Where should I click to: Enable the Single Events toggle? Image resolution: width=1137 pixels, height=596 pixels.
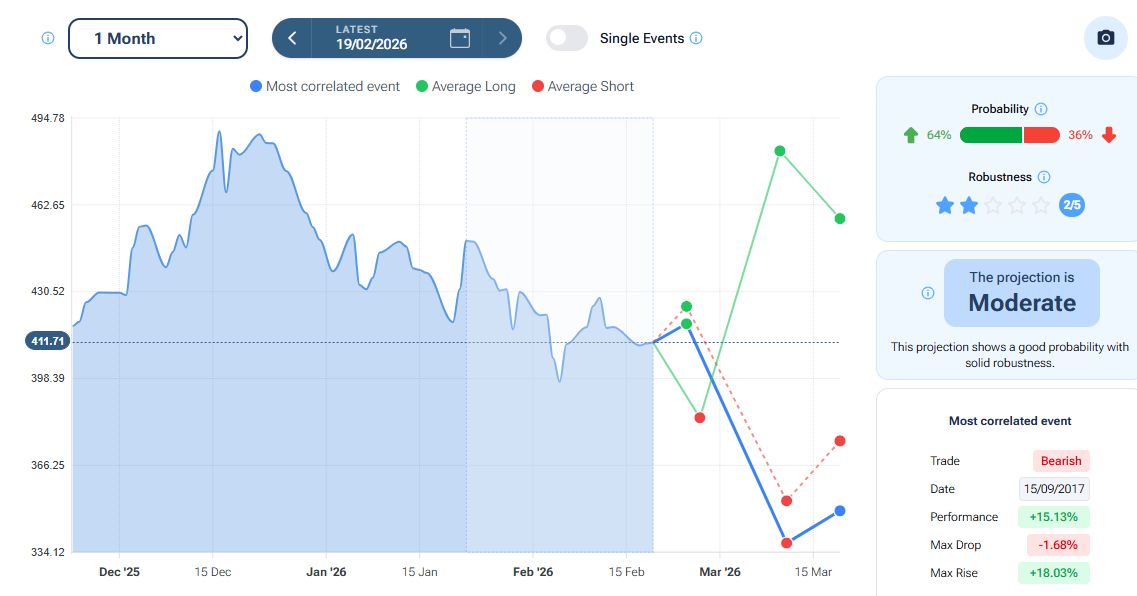pos(567,38)
